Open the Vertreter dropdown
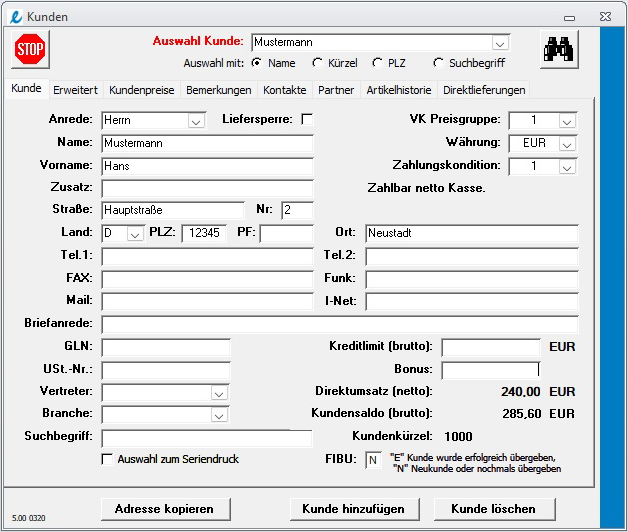This screenshot has height=532, width=628. coord(219,393)
